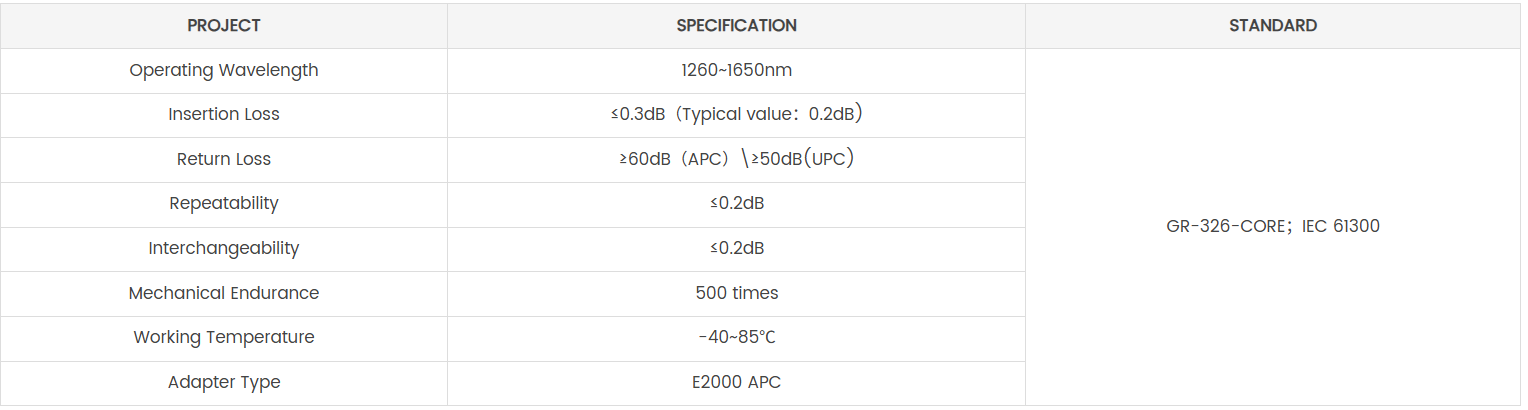Select the Mechanical Endurance label
The height and width of the screenshot is (410, 1528).
click(224, 293)
